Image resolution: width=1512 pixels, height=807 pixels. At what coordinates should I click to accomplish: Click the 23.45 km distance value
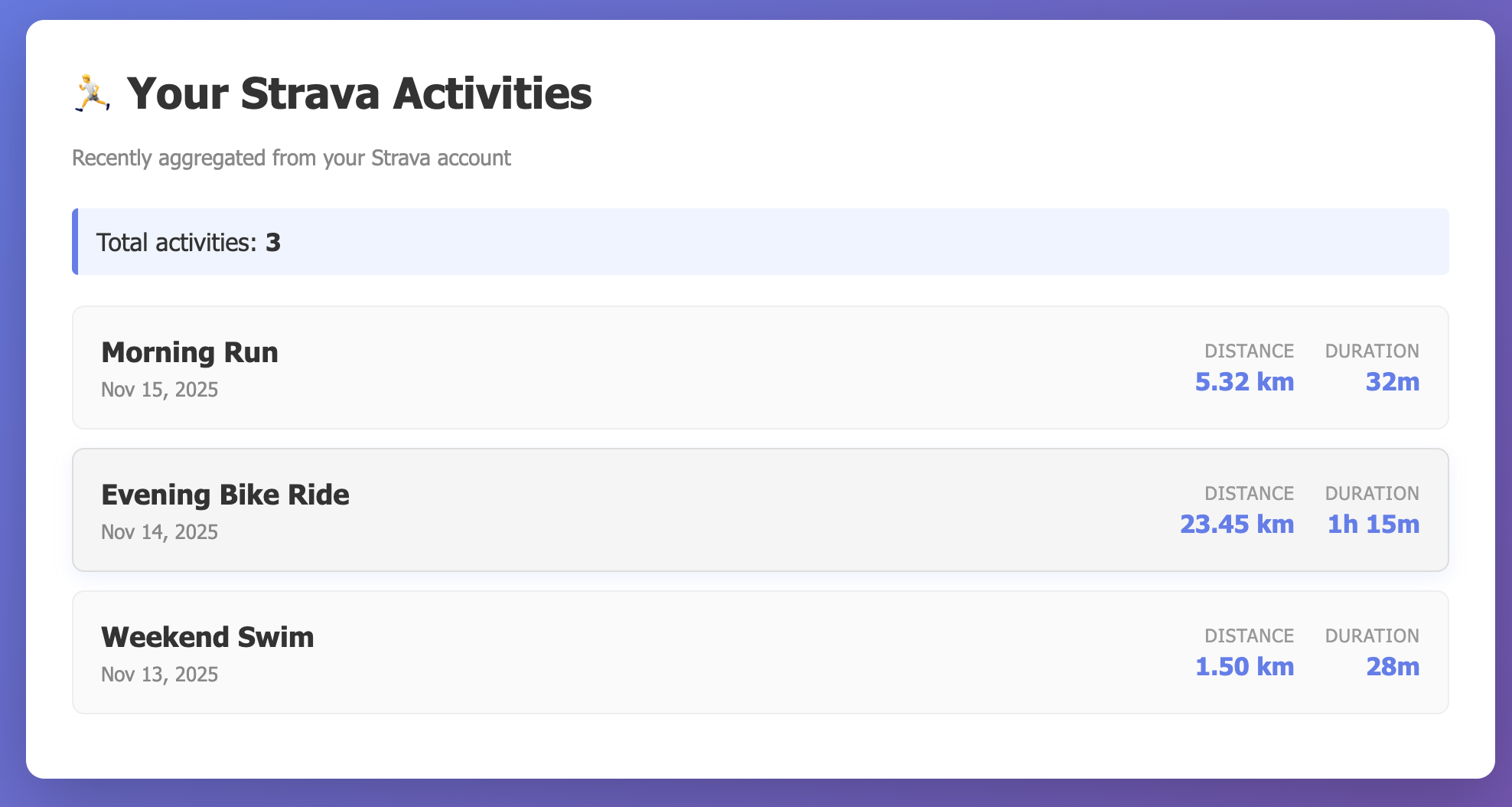[x=1237, y=524]
